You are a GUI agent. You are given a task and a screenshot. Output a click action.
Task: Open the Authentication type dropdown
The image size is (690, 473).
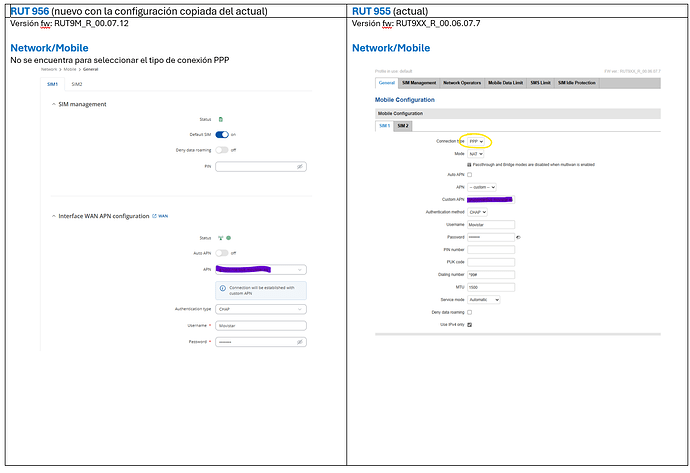point(261,309)
